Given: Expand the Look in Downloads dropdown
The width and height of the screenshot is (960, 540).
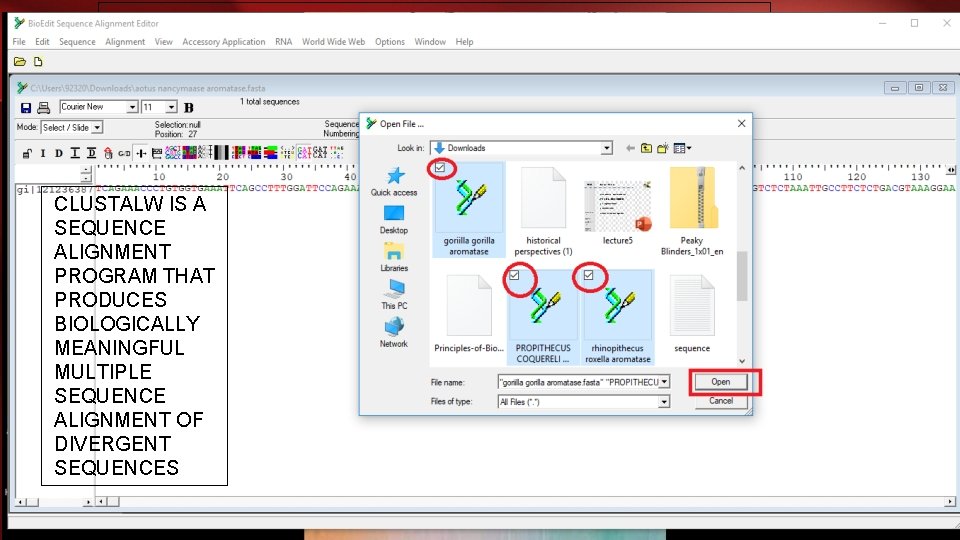Looking at the screenshot, I should [x=606, y=148].
